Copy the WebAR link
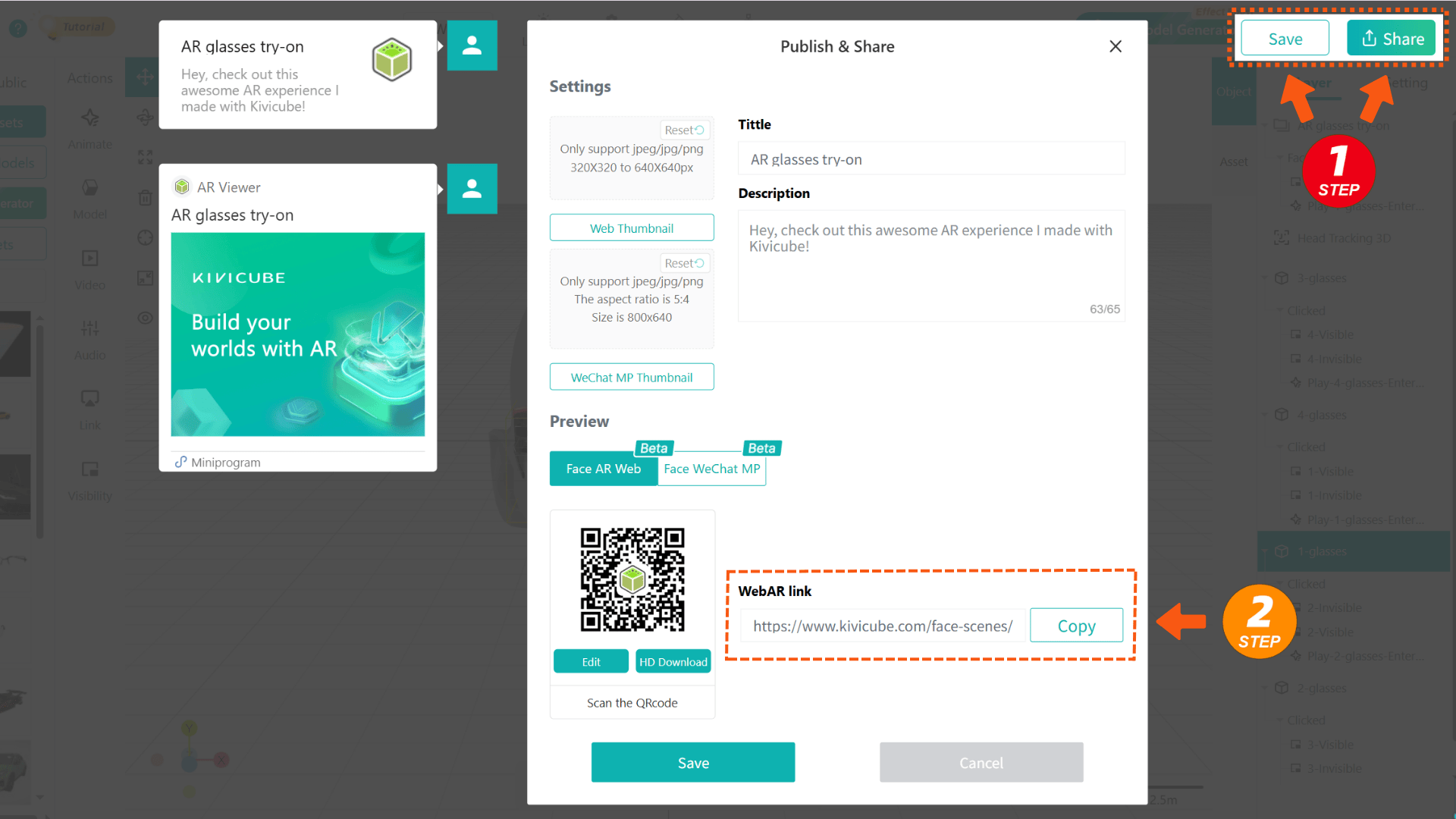Viewport: 1456px width, 819px height. pos(1076,626)
